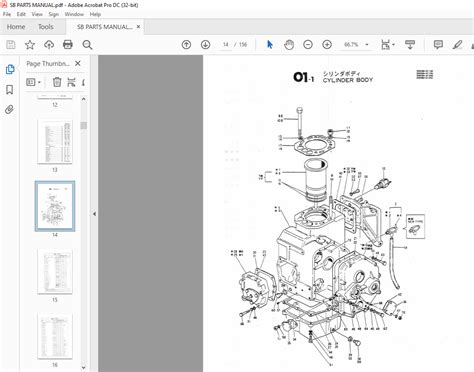Open the page fit options dropdown
Image resolution: width=474 pixels, height=372 pixels.
pos(388,45)
